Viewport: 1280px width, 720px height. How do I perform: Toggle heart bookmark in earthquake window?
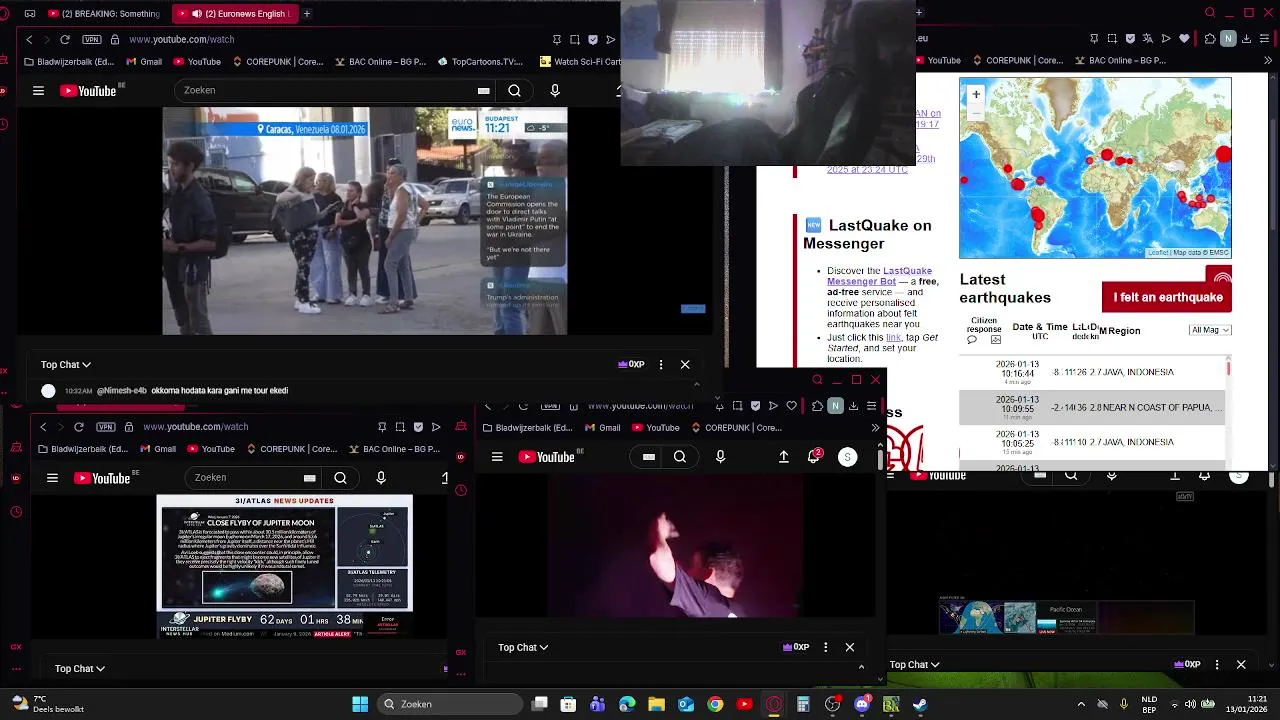tap(1185, 39)
